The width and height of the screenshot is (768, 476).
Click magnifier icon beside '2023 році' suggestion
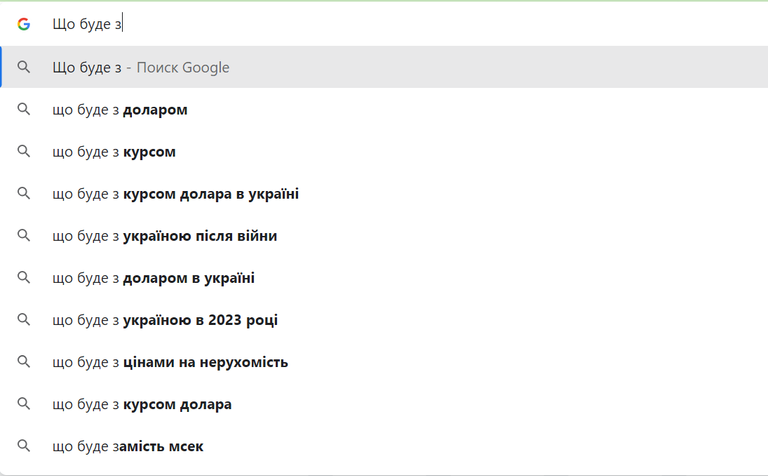(x=24, y=320)
